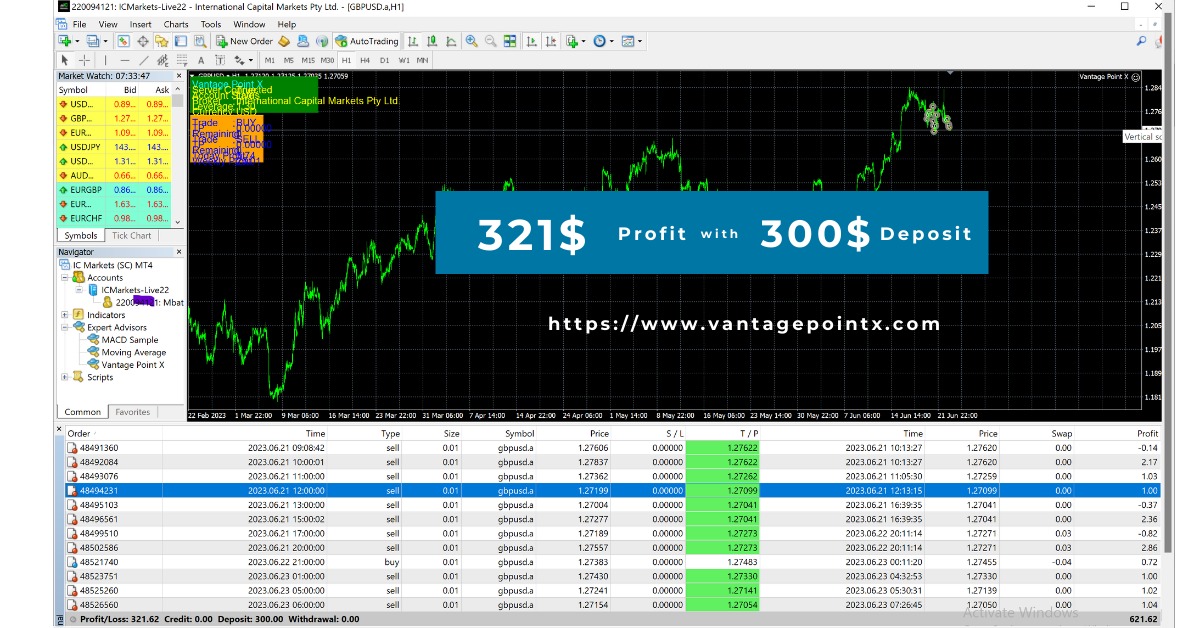Collapse the Accounts node in Navigator
The height and width of the screenshot is (628, 1200).
tap(64, 277)
